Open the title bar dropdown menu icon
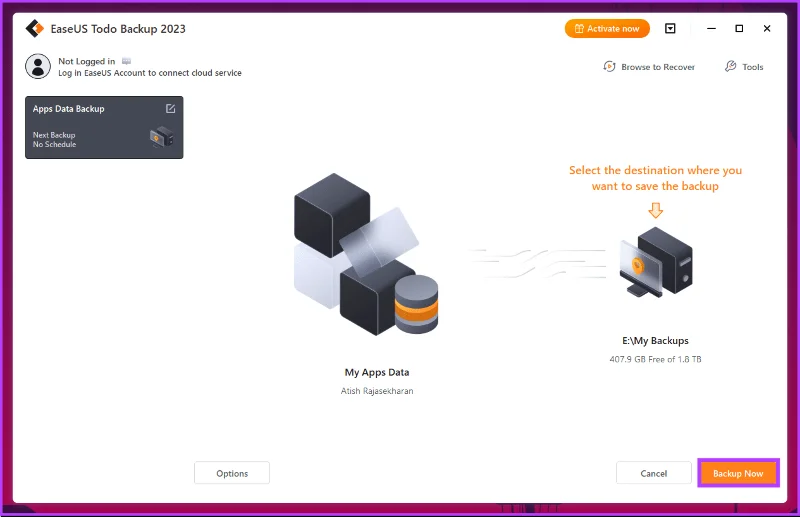800x517 pixels. tap(670, 29)
